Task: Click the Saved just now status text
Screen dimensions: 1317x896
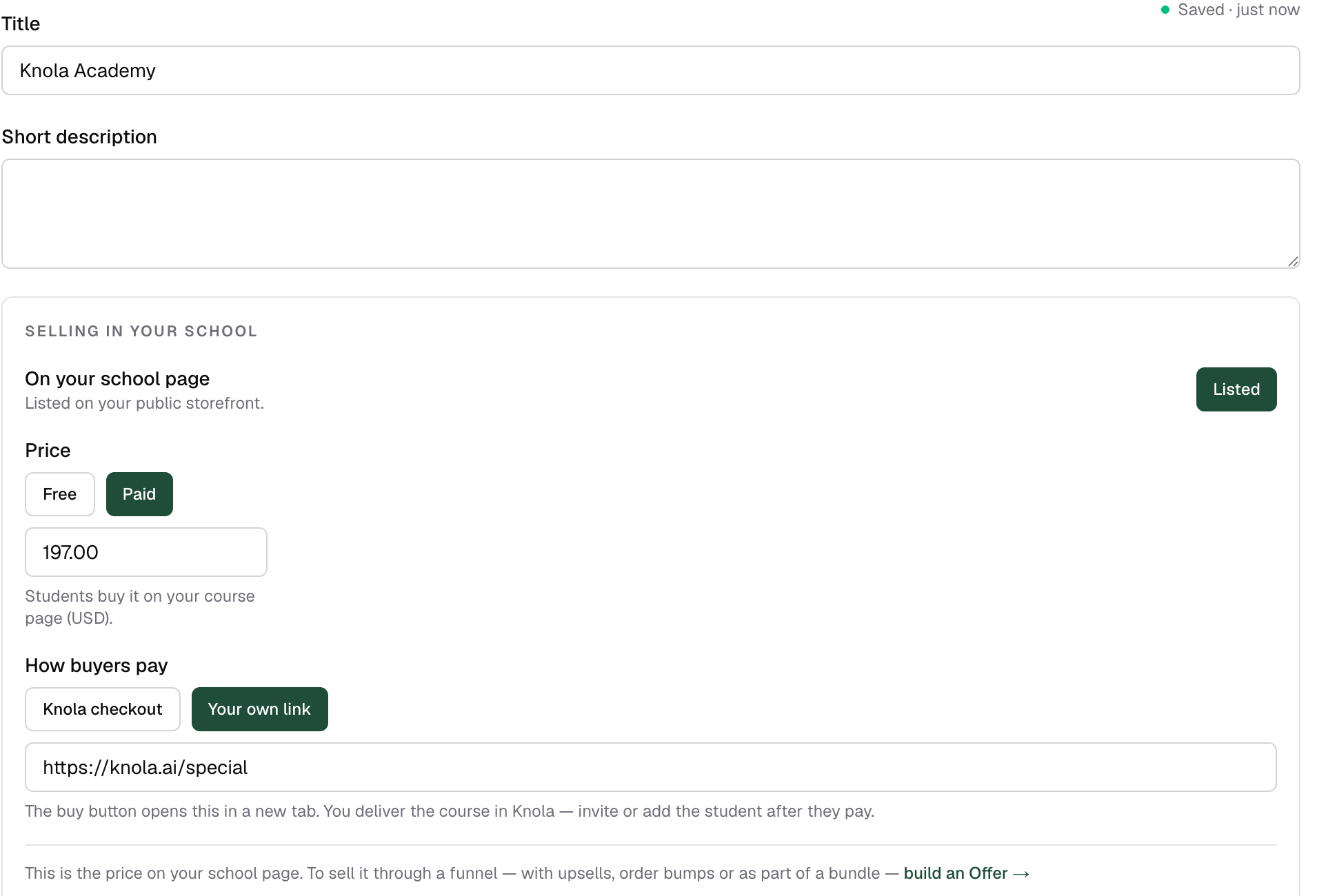Action: [1239, 10]
